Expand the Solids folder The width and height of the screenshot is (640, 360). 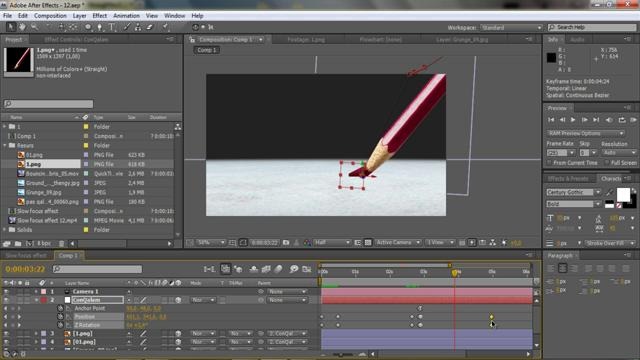pyautogui.click(x=5, y=230)
